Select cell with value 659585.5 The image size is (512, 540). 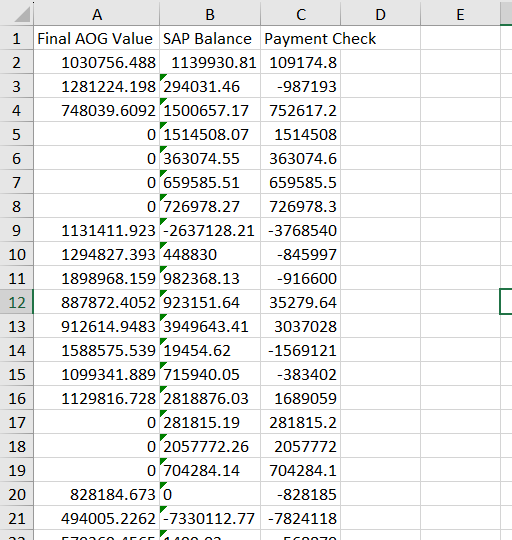[x=301, y=182]
